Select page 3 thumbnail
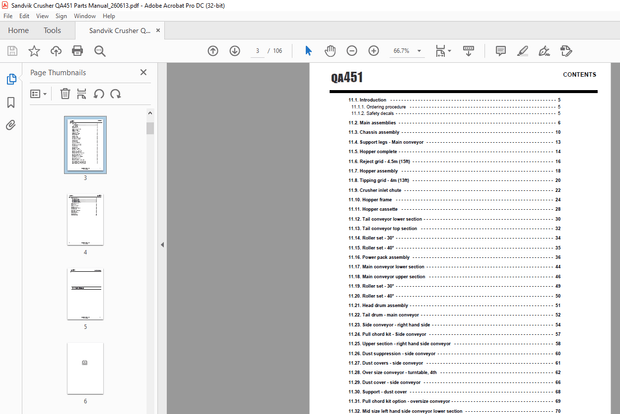620x414 pixels. coord(85,145)
